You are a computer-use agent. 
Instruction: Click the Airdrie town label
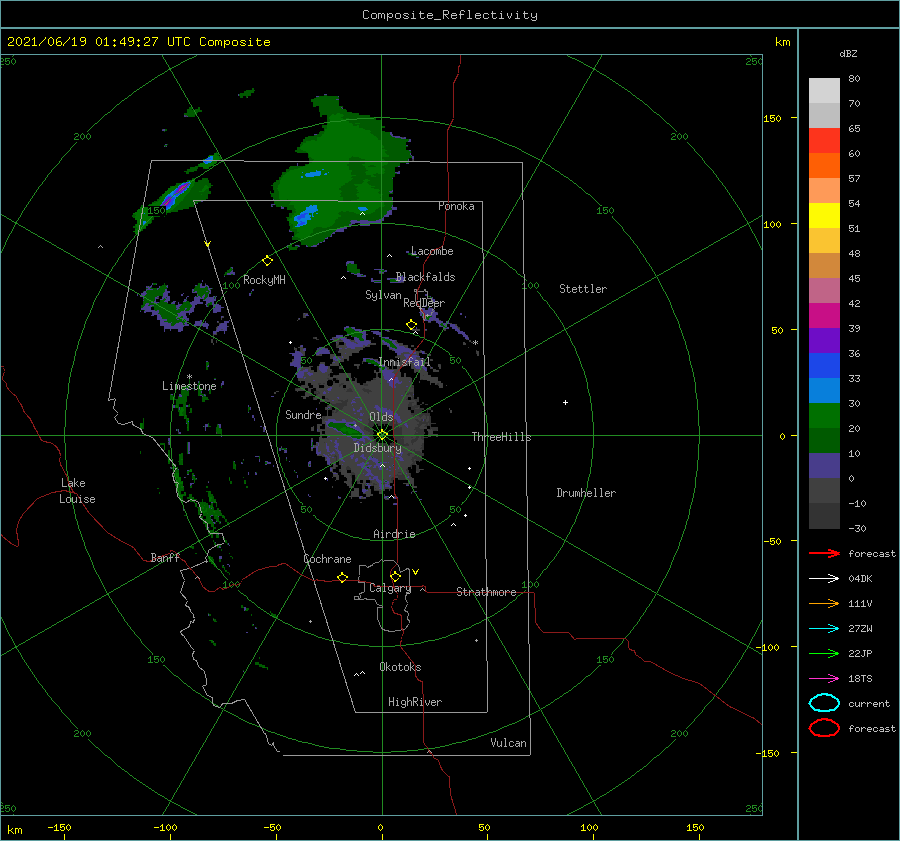coord(394,534)
